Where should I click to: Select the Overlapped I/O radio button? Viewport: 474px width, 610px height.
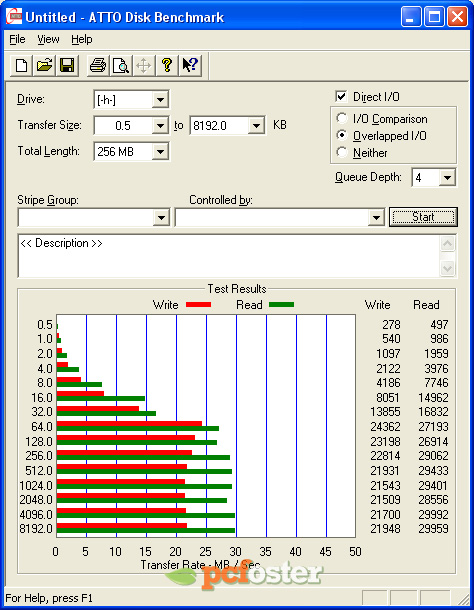click(x=342, y=135)
